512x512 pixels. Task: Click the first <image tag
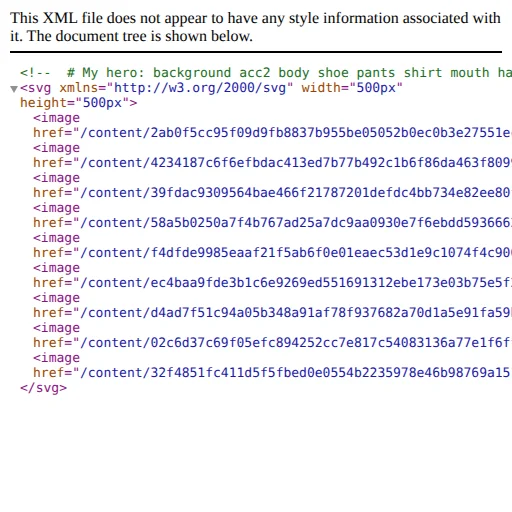coord(56,118)
